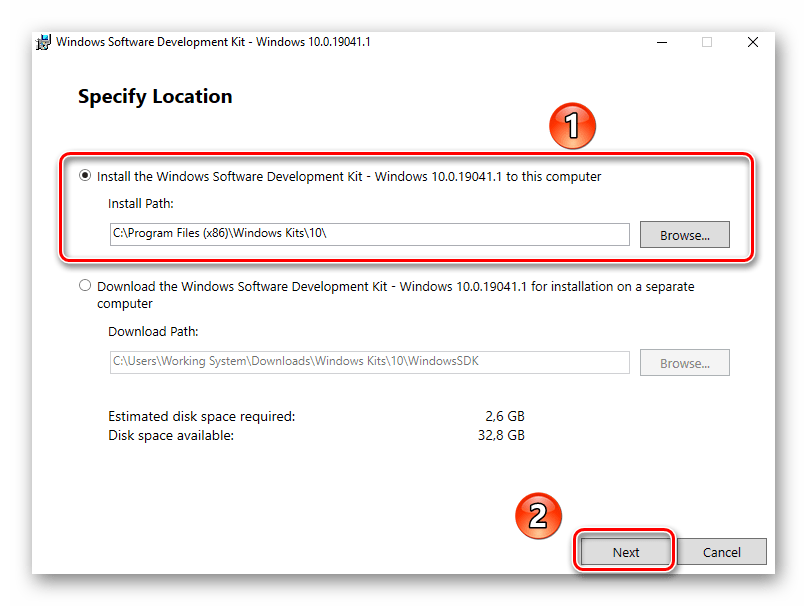This screenshot has height=606, width=807.
Task: Click the greyed-out Download Path field
Action: 369,362
